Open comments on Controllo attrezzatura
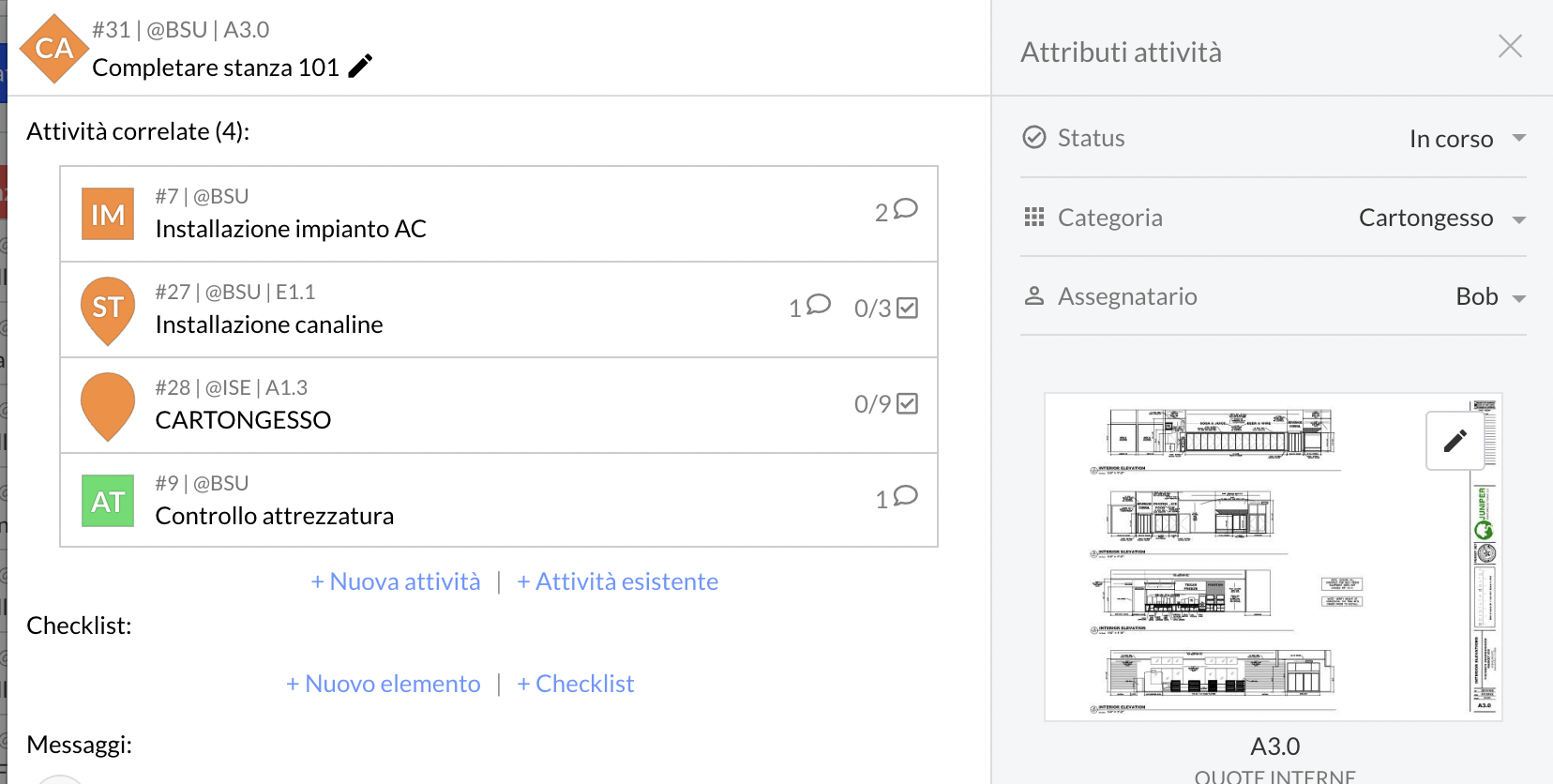 point(897,498)
